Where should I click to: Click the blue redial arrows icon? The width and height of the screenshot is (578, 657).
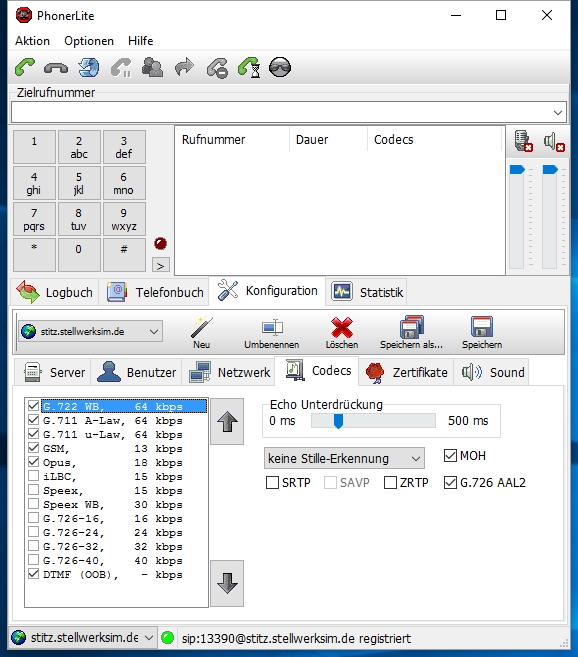89,67
